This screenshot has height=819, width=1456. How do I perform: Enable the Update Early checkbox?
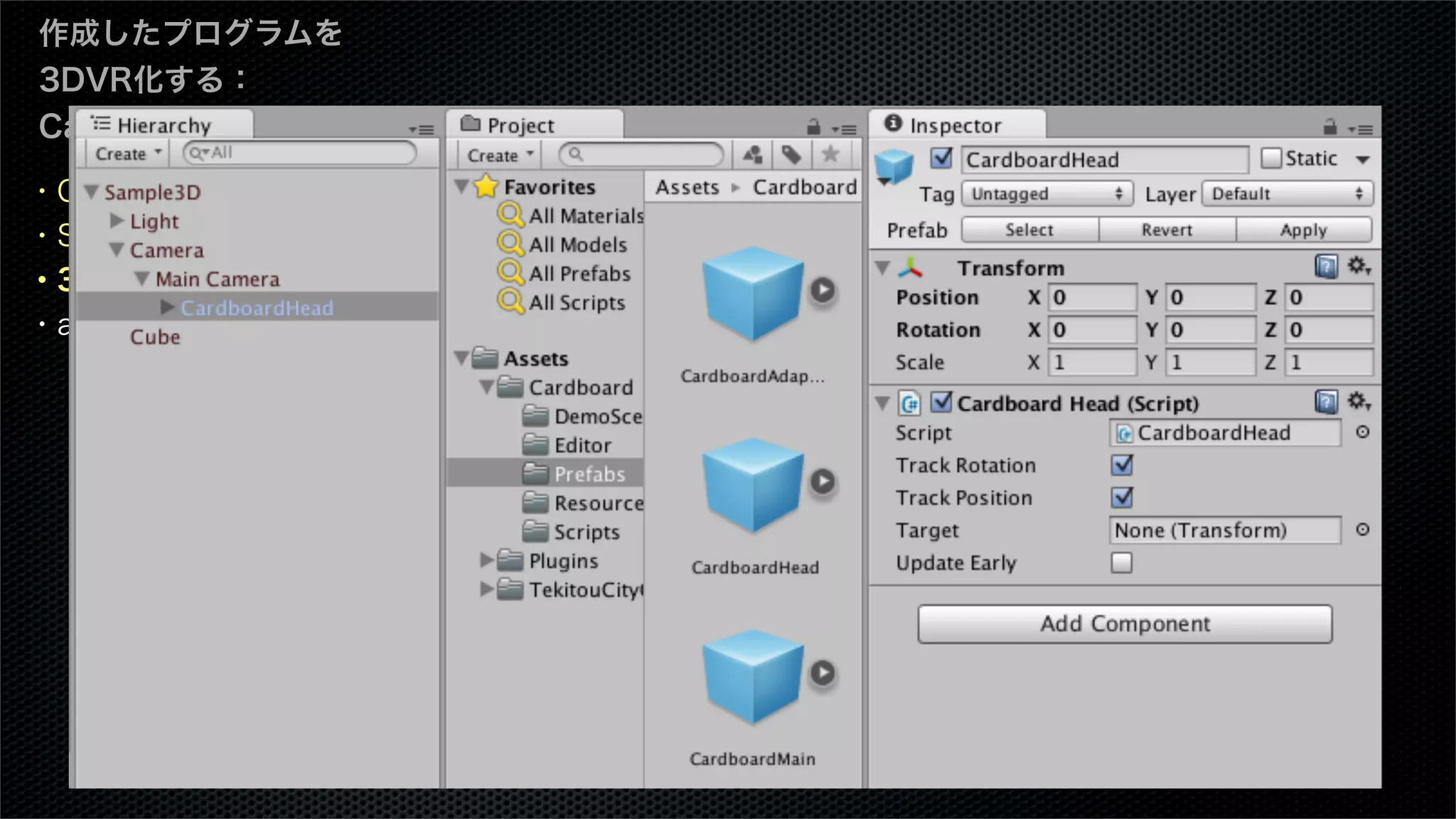[1122, 563]
